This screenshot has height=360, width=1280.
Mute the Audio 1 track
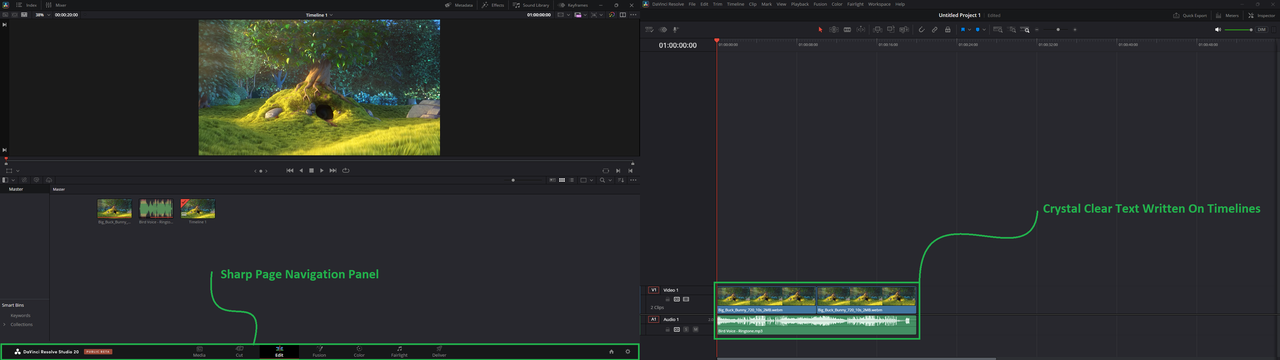point(696,329)
